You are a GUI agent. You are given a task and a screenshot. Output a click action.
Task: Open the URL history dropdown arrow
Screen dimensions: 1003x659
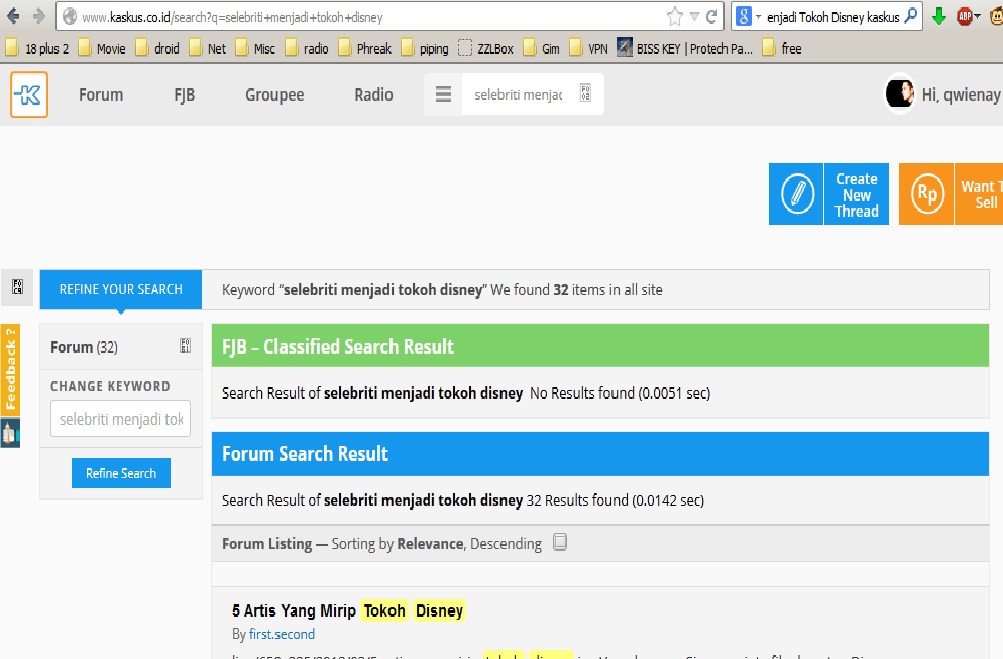click(x=694, y=17)
